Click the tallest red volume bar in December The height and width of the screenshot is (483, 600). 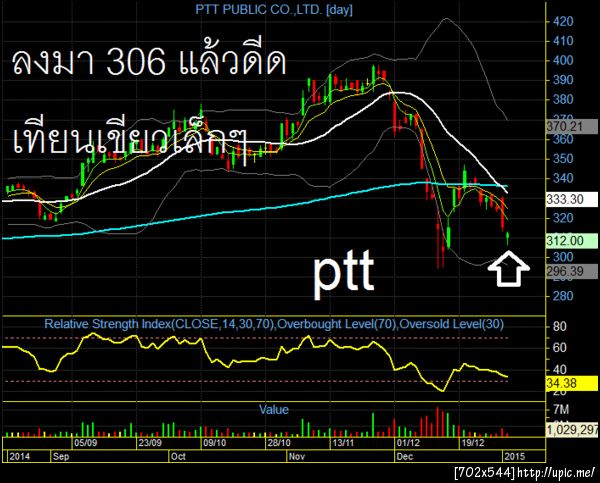coord(437,422)
